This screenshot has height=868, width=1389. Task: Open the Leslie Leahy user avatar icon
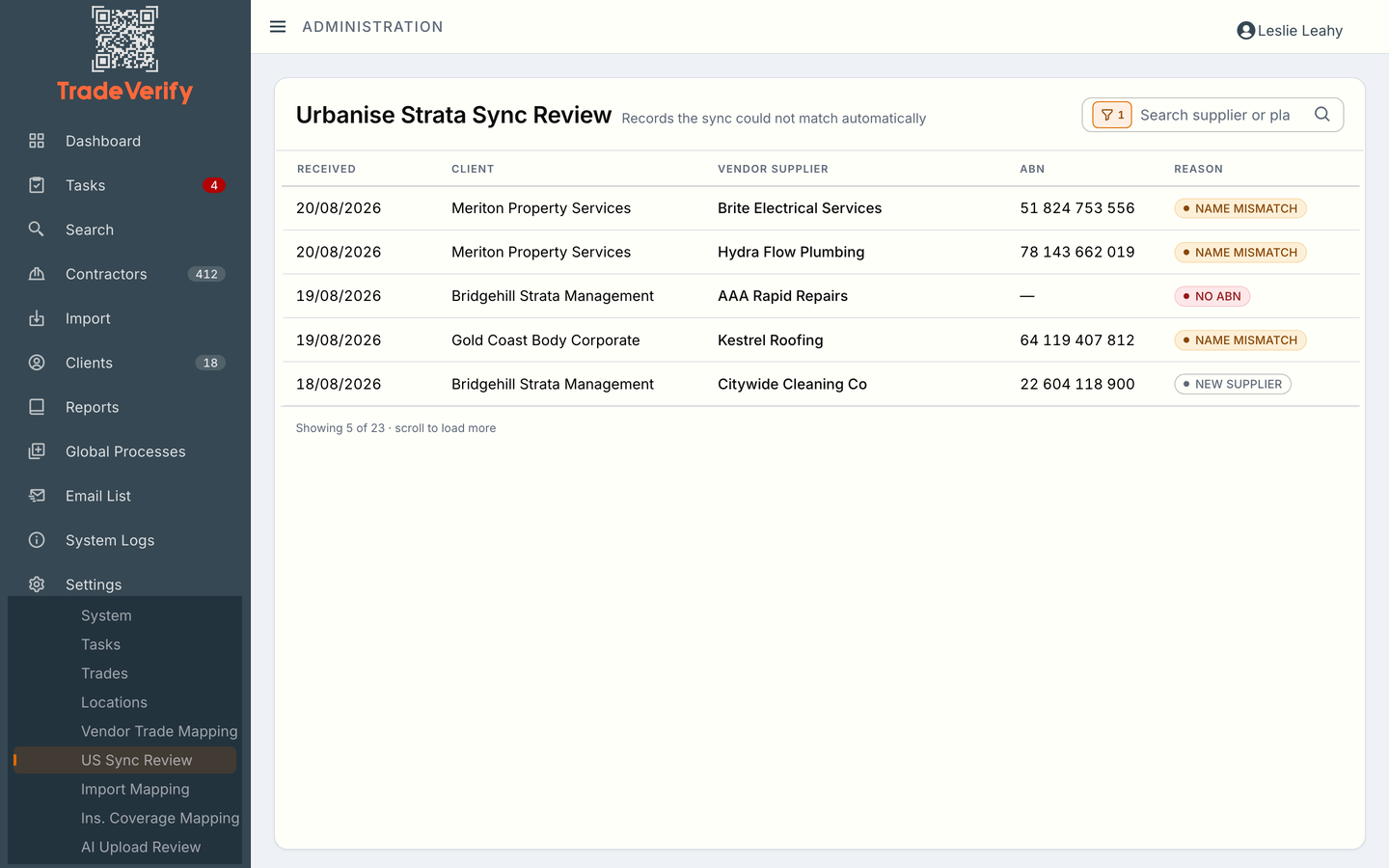1245,31
